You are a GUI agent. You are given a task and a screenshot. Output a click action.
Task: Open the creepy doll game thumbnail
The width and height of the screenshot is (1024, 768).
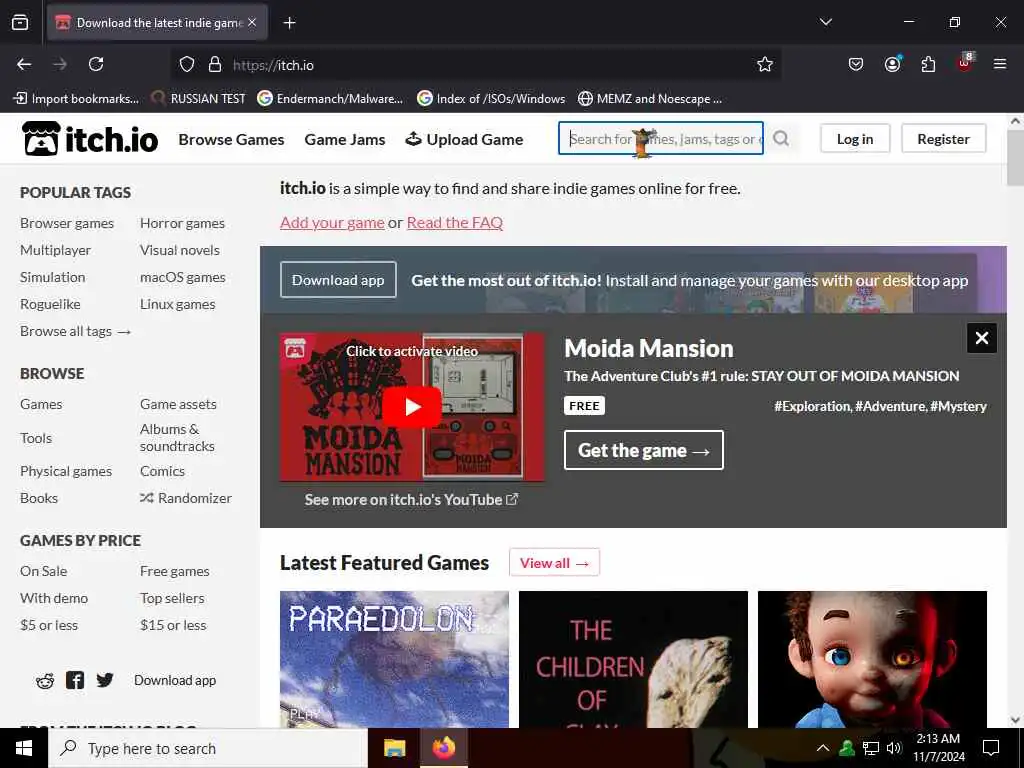click(x=872, y=660)
